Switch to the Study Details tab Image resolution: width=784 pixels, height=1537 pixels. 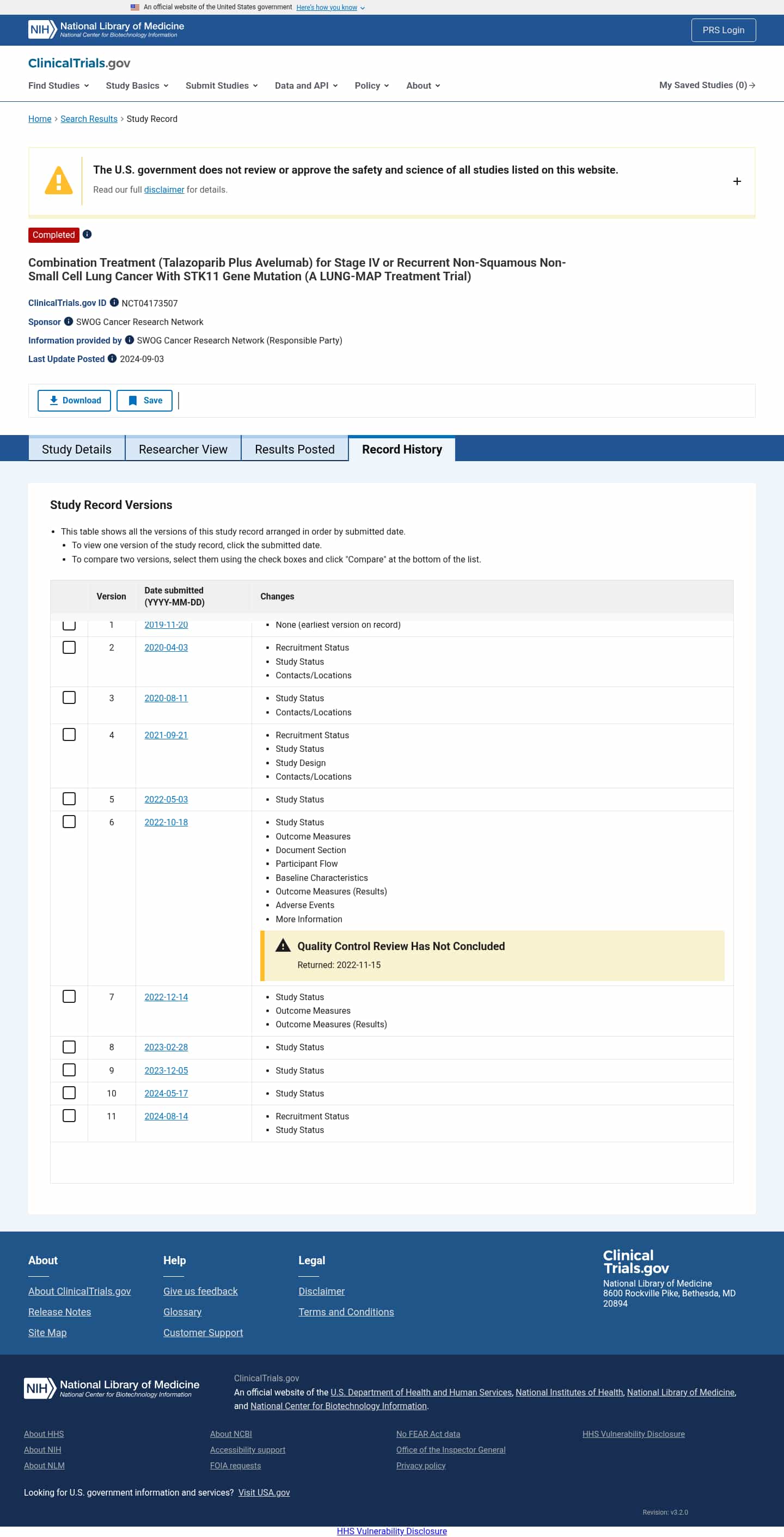pyautogui.click(x=76, y=449)
